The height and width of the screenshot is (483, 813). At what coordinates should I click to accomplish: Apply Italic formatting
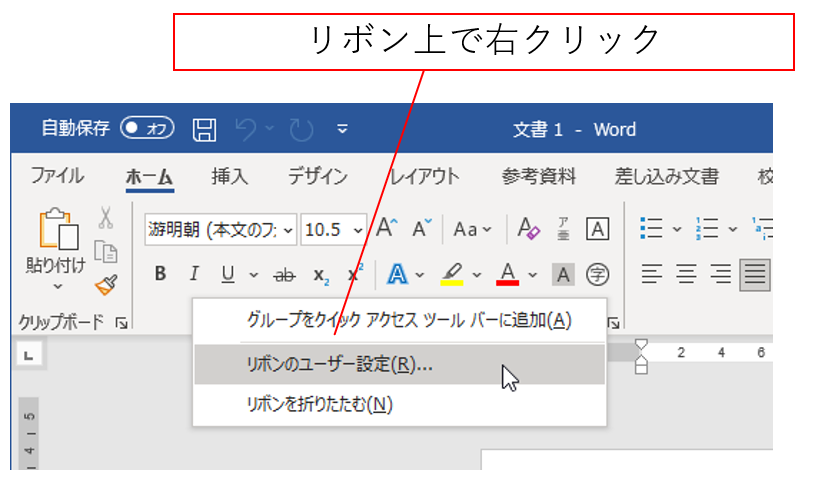tap(194, 274)
